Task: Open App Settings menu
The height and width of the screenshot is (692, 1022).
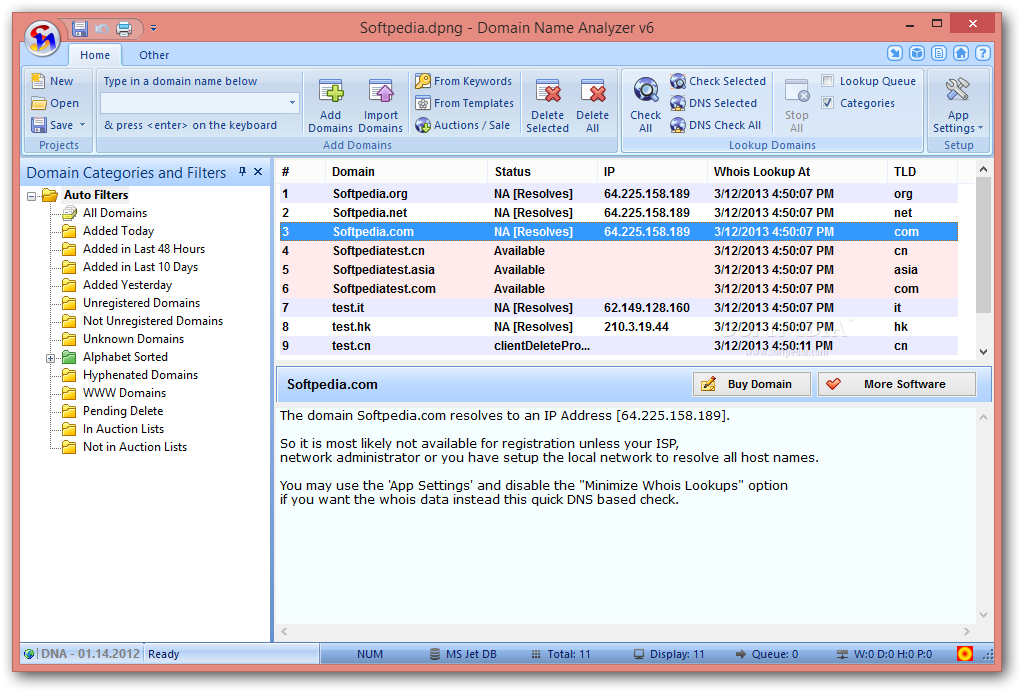Action: point(958,106)
